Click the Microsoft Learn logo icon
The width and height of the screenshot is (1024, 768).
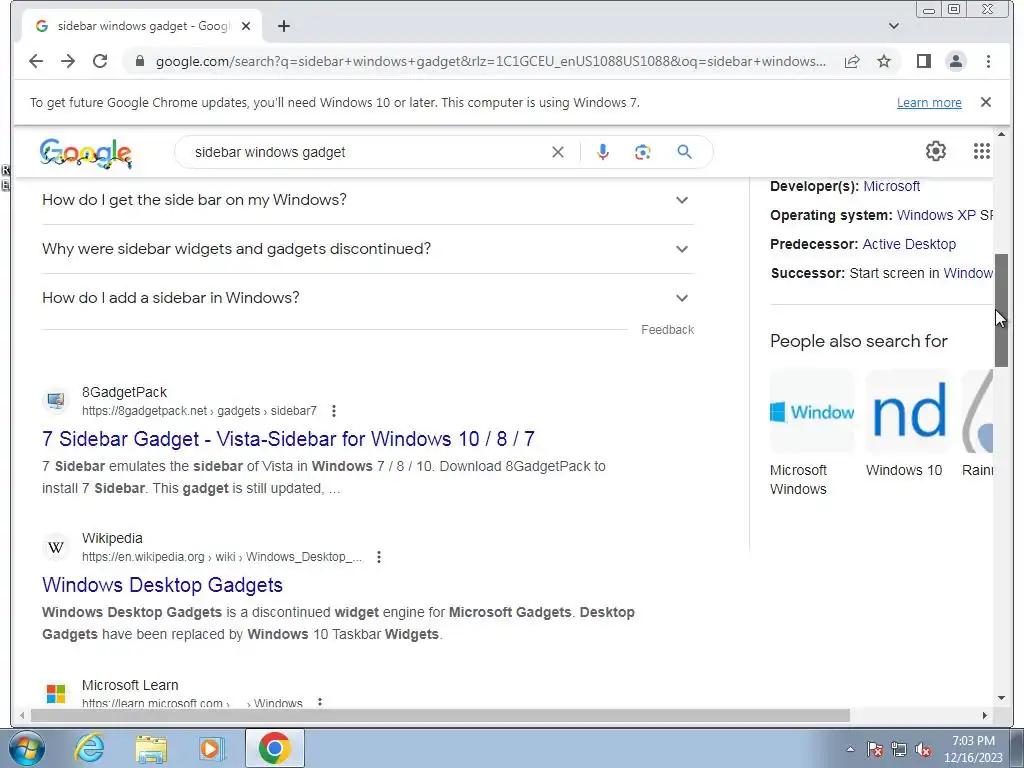point(56,694)
